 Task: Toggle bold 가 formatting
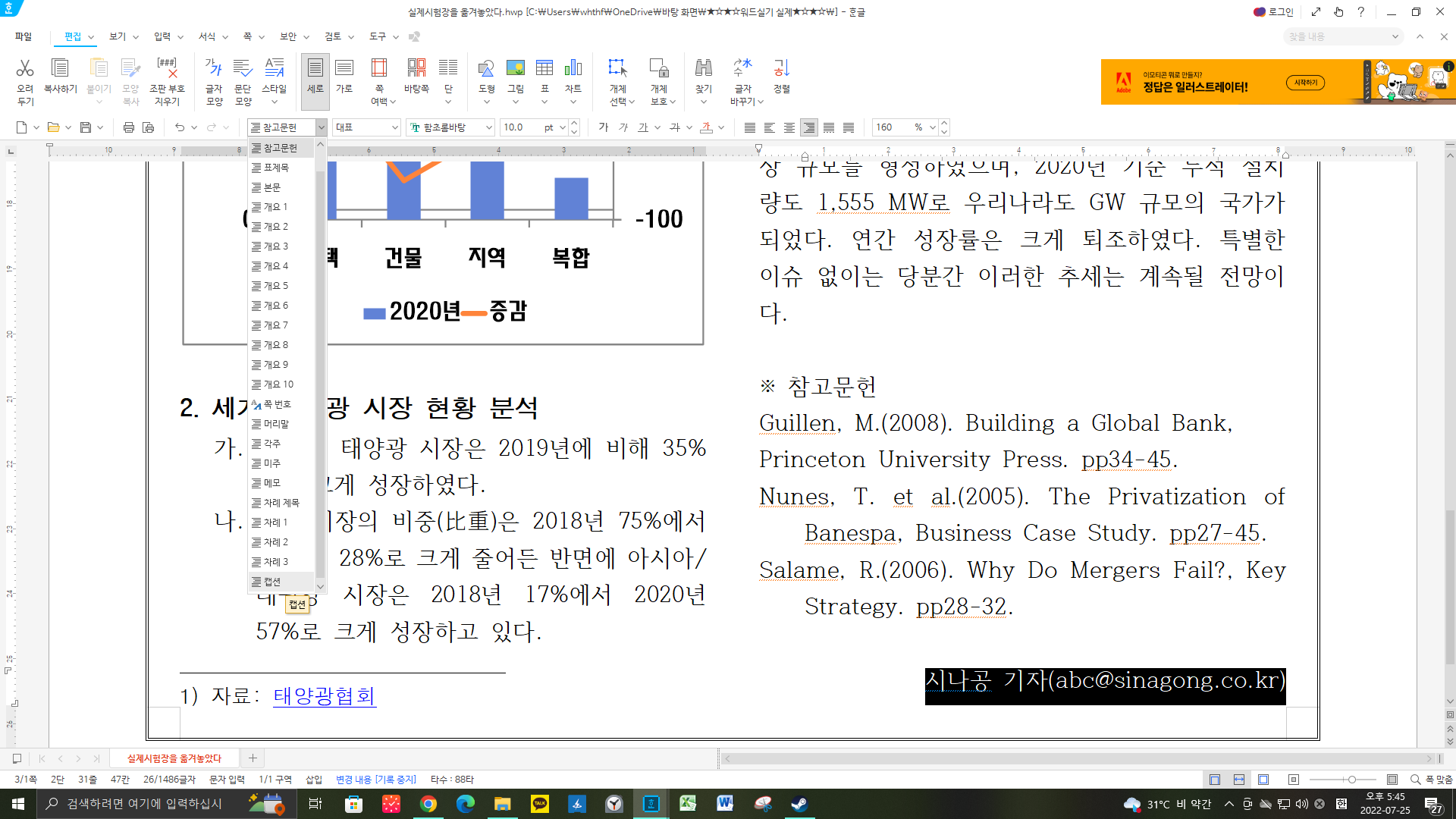[x=604, y=127]
